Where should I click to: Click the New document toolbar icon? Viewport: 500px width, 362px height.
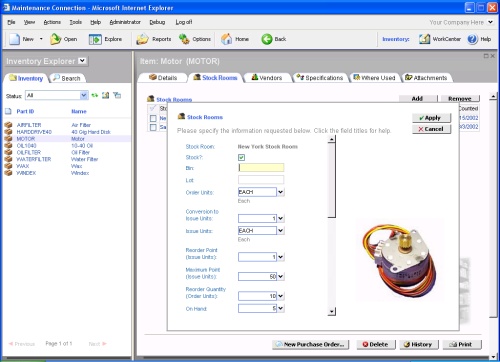pyautogui.click(x=14, y=39)
